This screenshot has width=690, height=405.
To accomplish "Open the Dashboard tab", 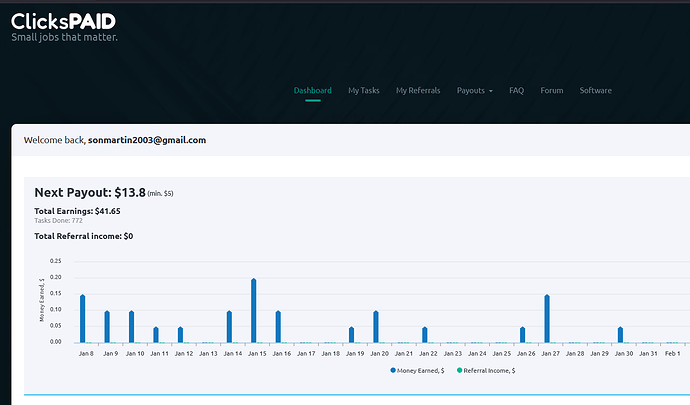I will pyautogui.click(x=312, y=91).
